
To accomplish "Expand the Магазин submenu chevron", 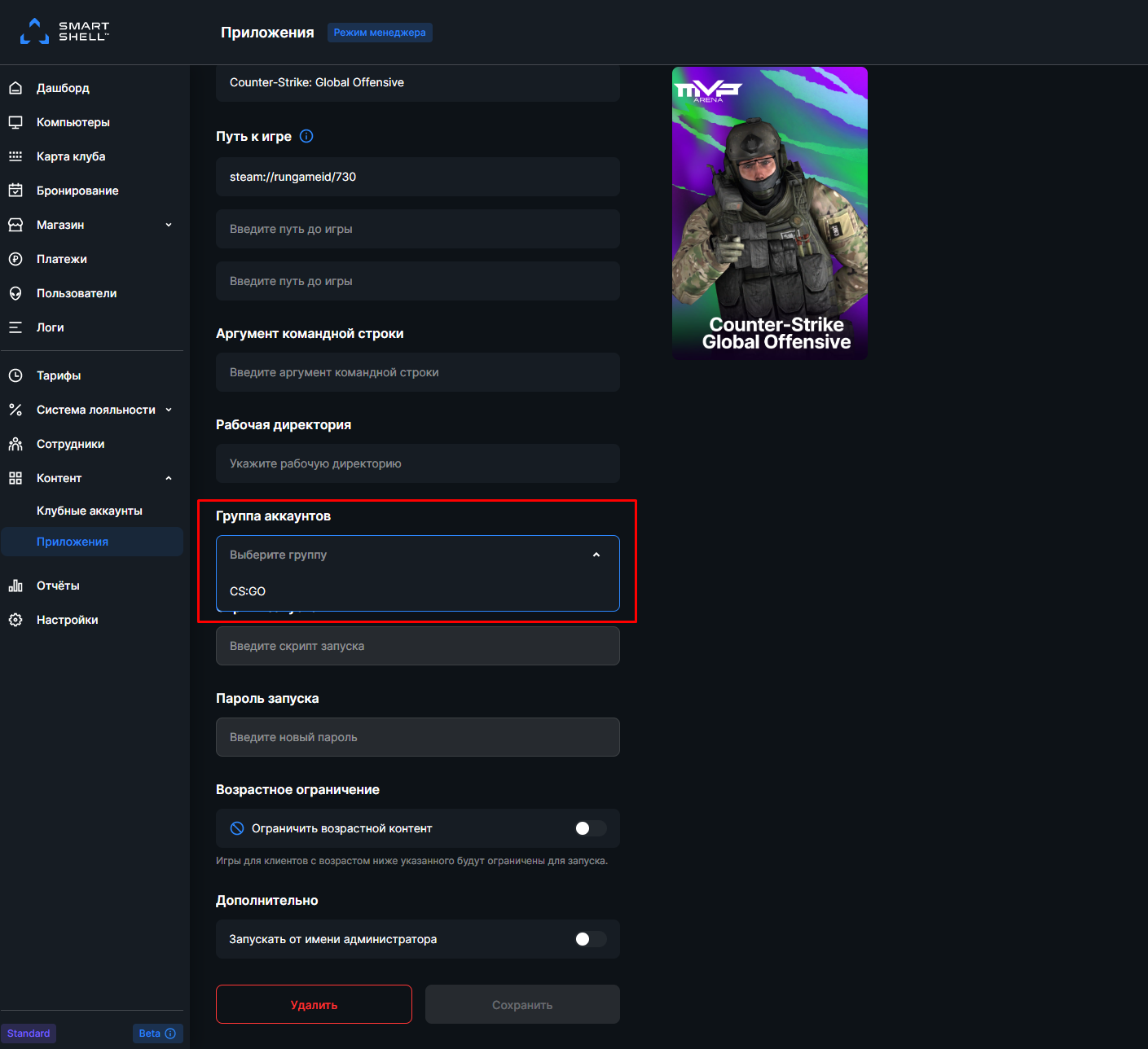I will [x=169, y=225].
